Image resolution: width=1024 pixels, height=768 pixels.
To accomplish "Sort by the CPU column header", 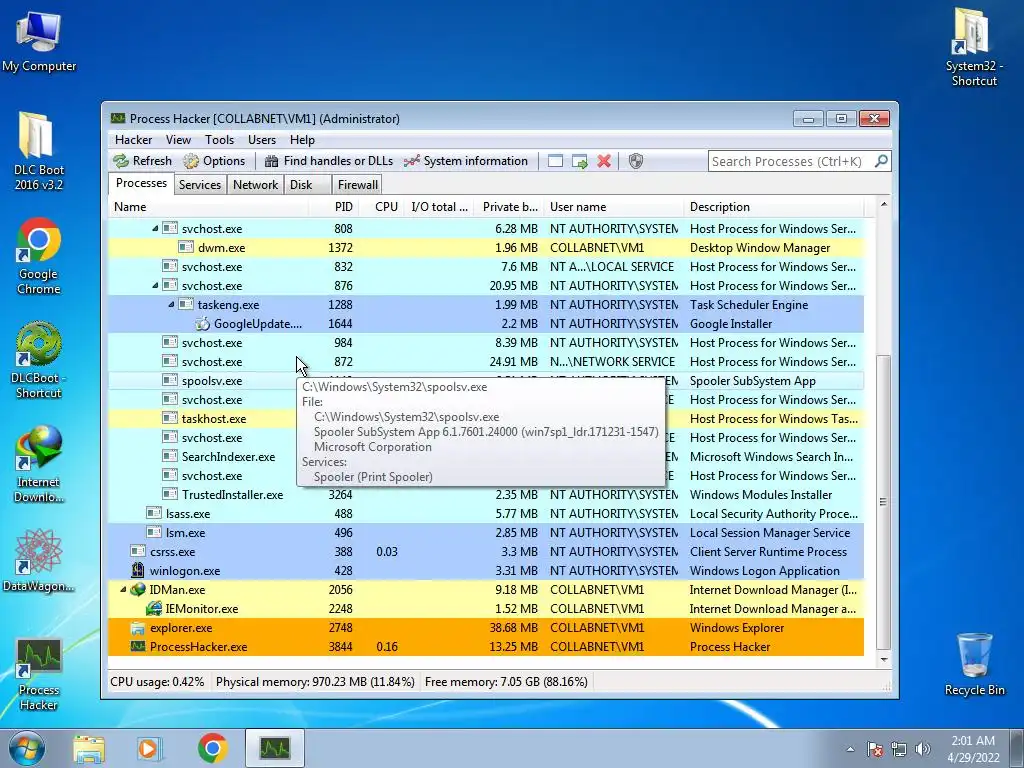I will pyautogui.click(x=382, y=207).
